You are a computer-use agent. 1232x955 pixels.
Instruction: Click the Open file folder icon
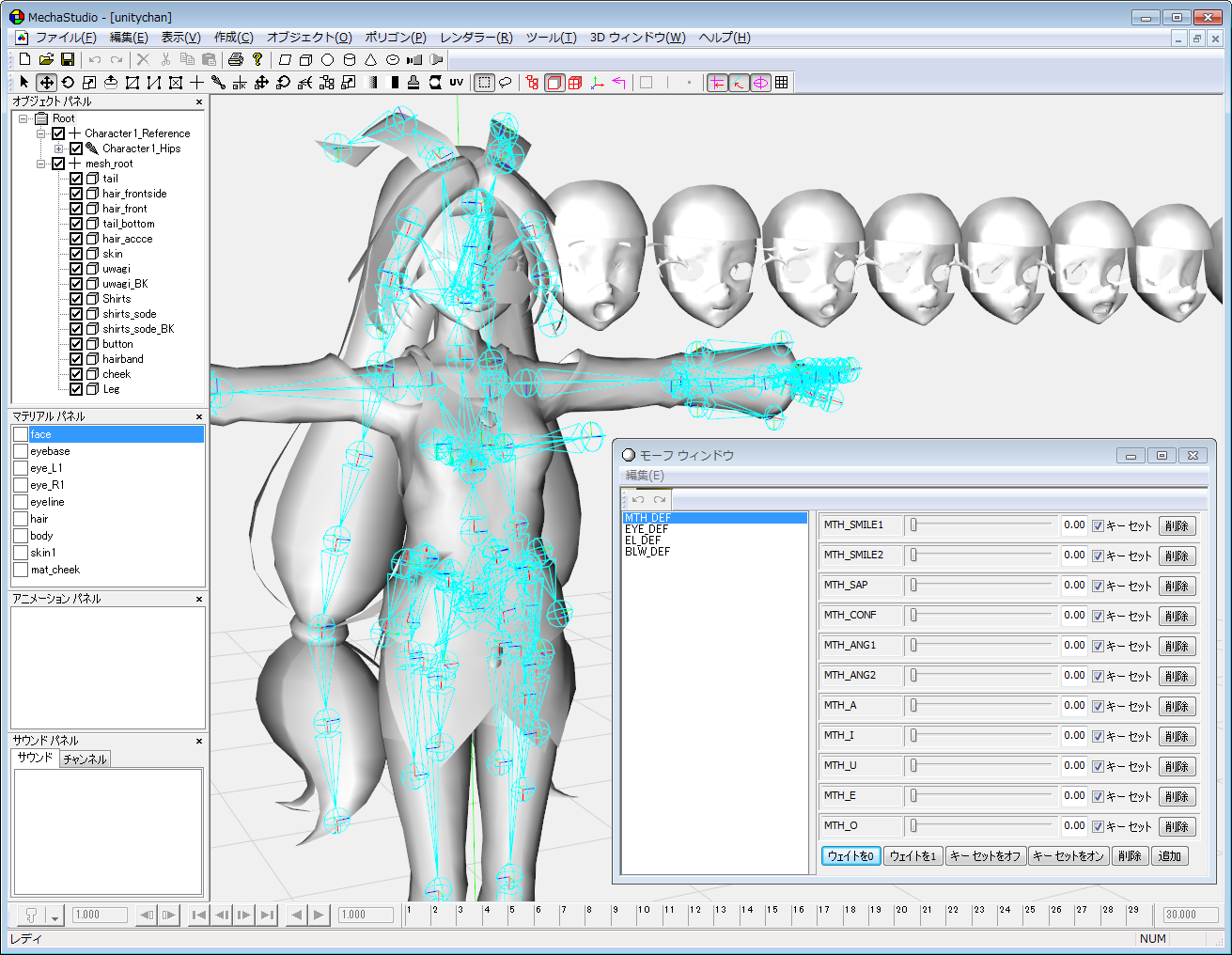click(46, 59)
